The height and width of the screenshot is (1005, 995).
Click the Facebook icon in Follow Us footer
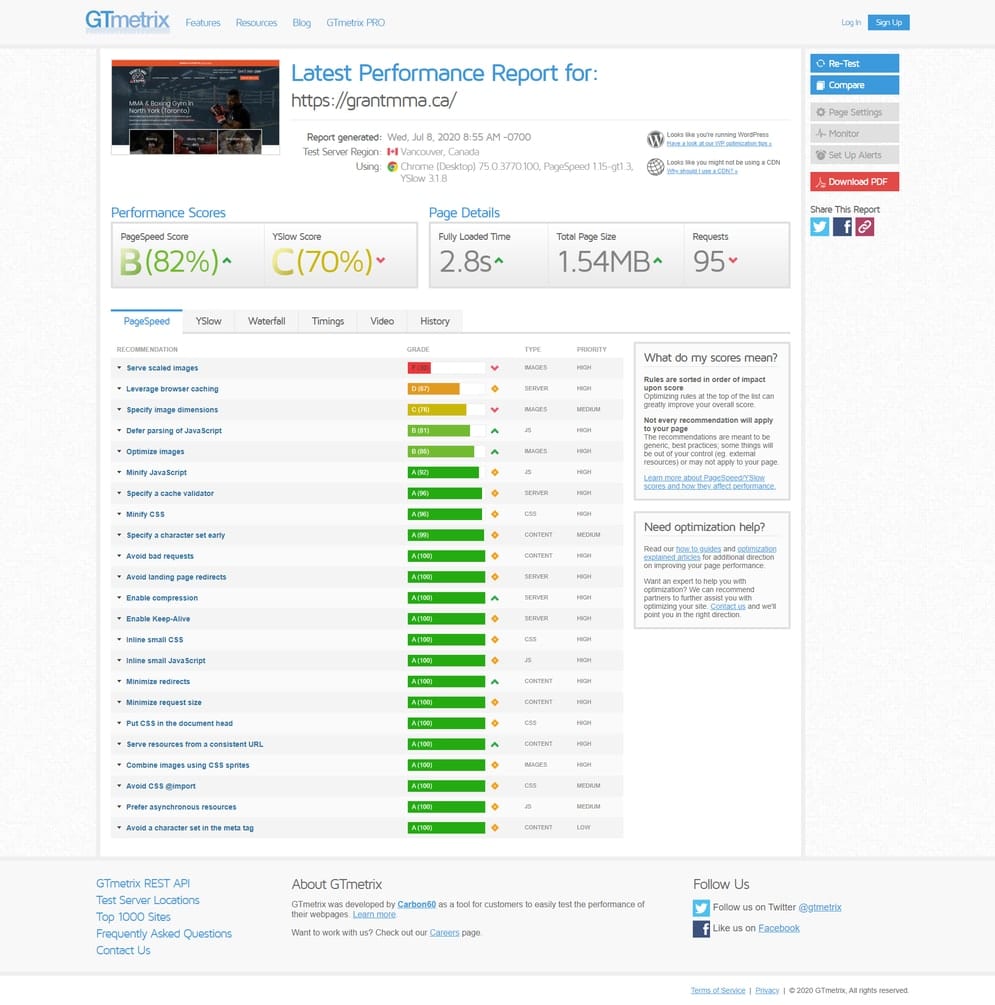pos(701,929)
